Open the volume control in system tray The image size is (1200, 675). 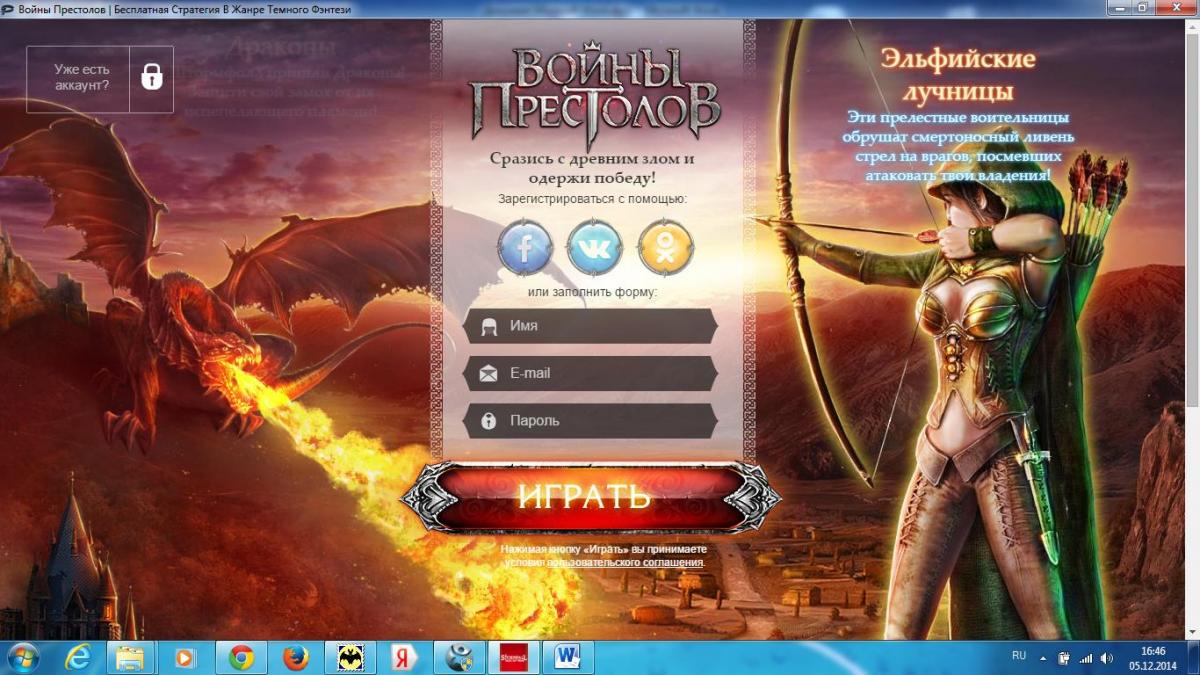[1106, 657]
